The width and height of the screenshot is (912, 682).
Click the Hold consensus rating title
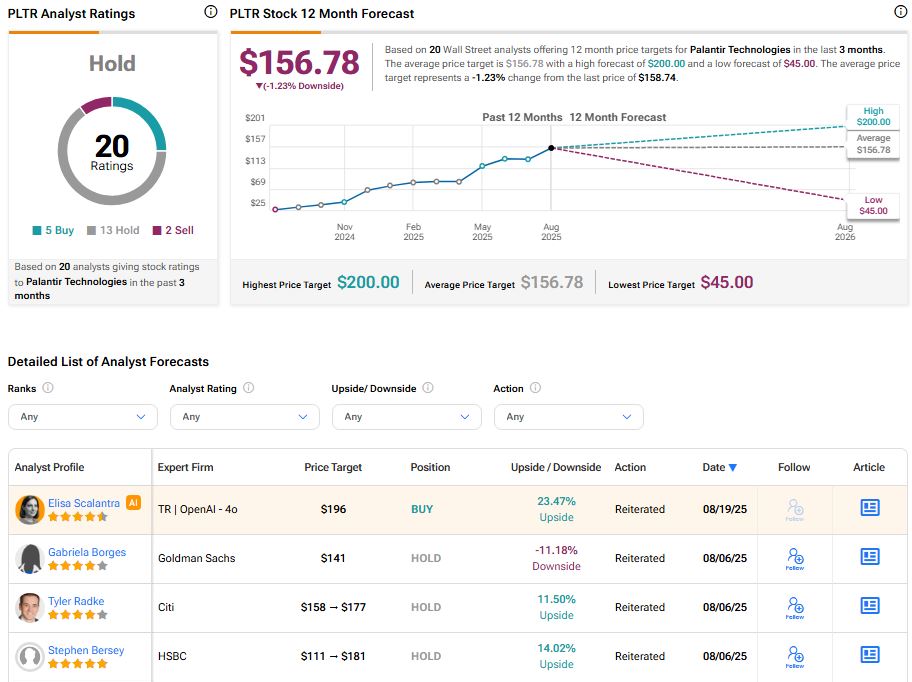point(112,63)
